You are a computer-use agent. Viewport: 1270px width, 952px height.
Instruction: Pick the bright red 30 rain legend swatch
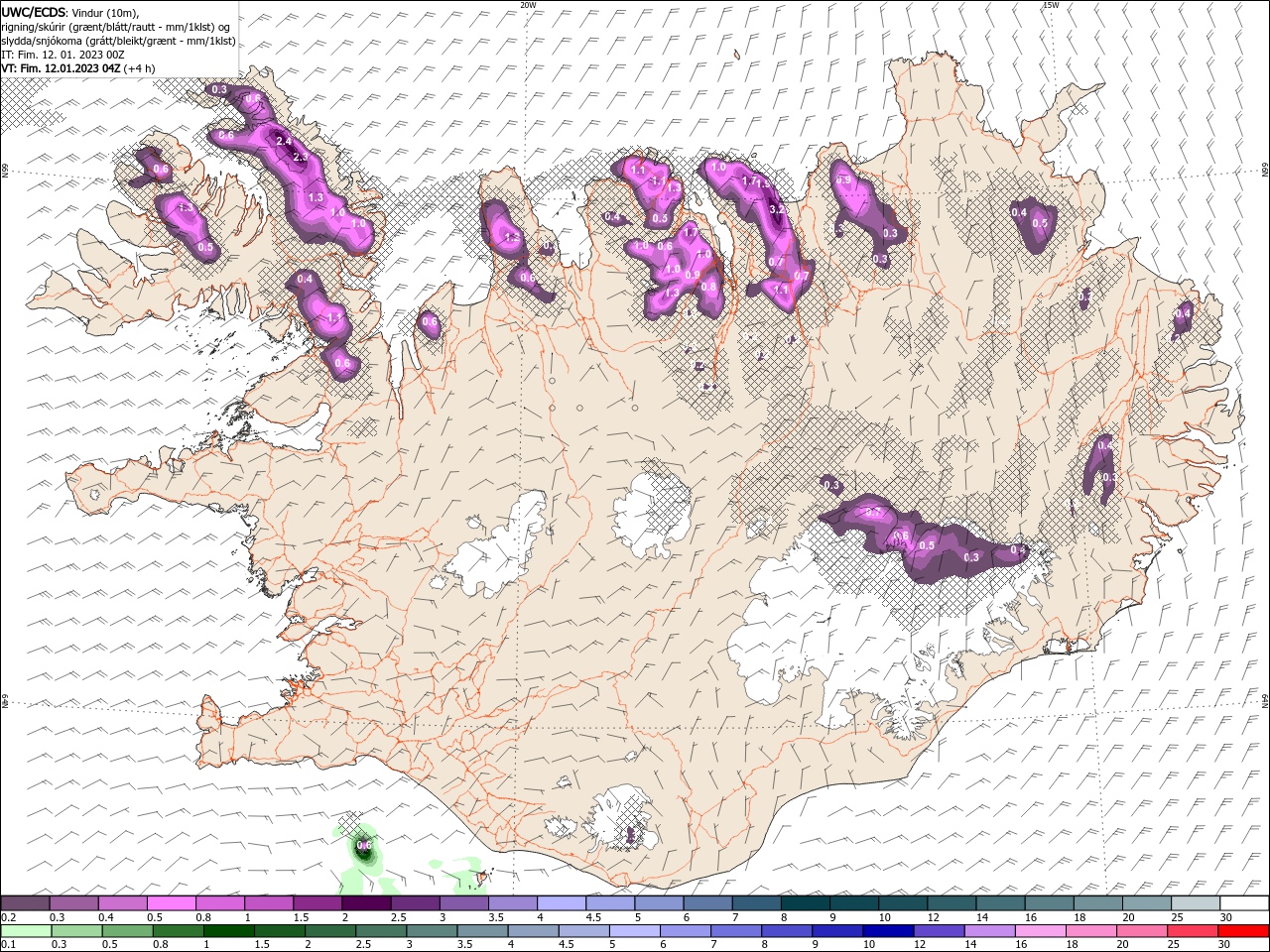(1244, 931)
